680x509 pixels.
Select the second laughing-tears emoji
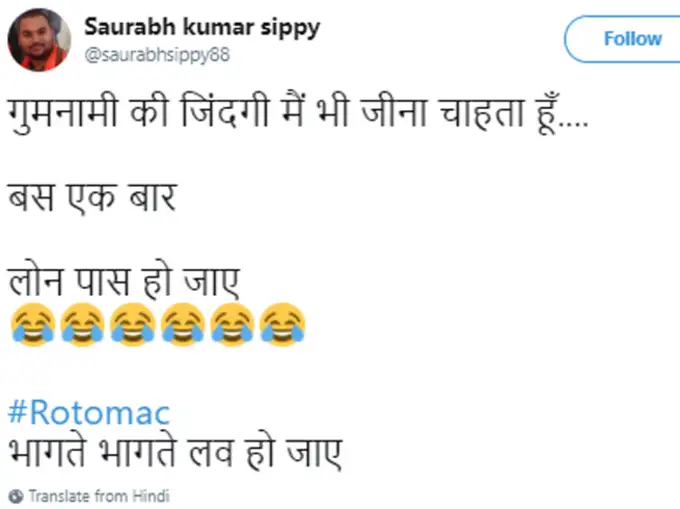[x=82, y=326]
